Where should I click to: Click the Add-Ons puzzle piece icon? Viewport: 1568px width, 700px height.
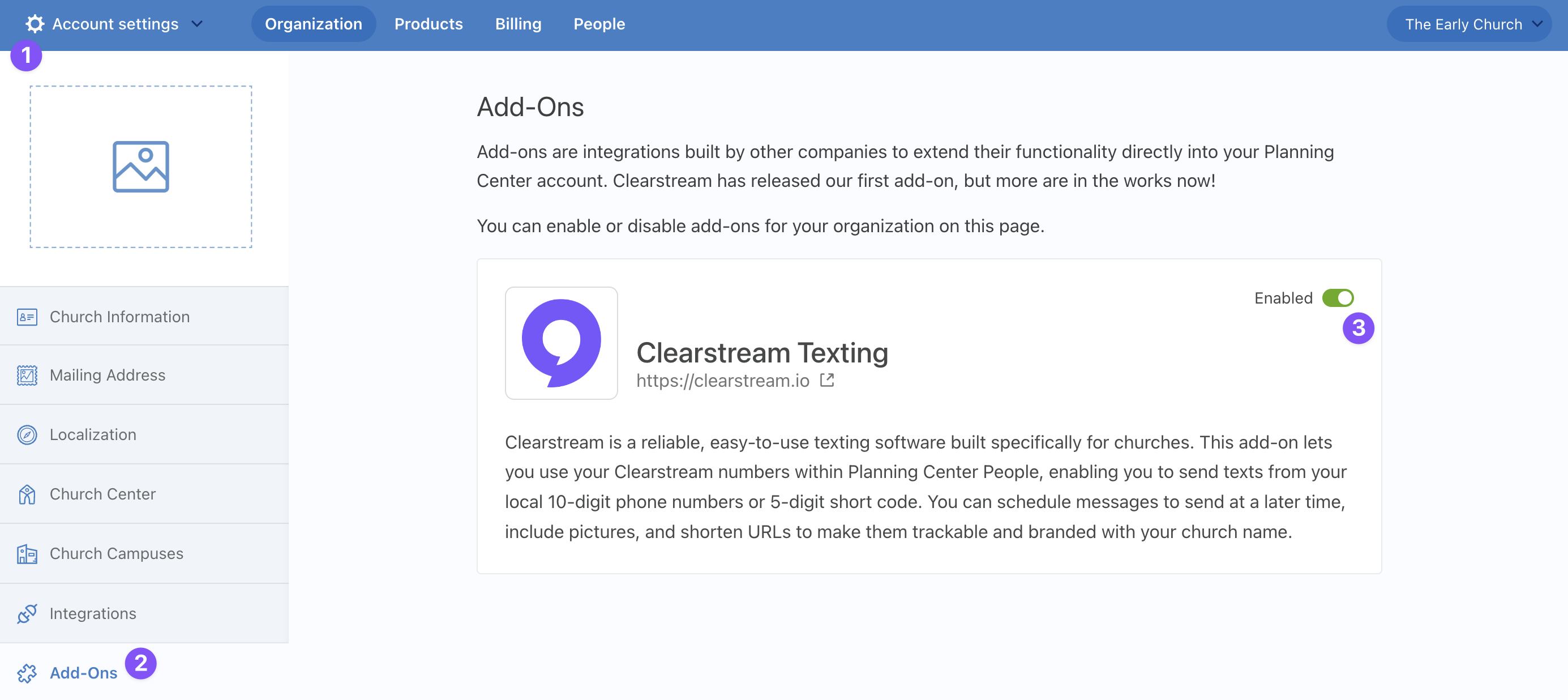pyautogui.click(x=27, y=673)
